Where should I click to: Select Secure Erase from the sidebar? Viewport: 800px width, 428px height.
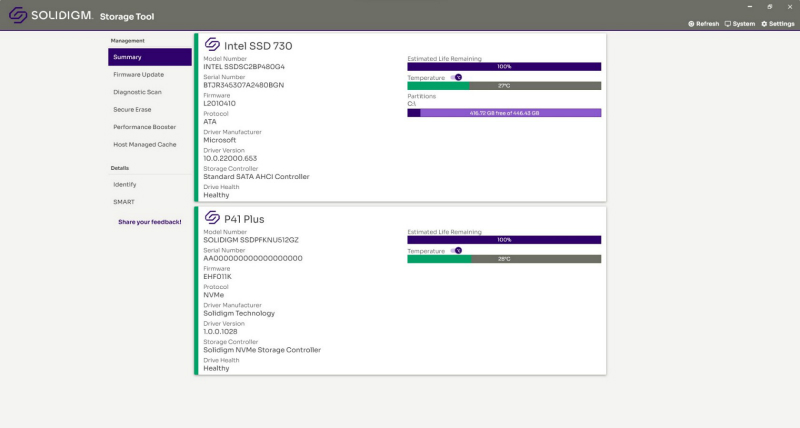133,109
